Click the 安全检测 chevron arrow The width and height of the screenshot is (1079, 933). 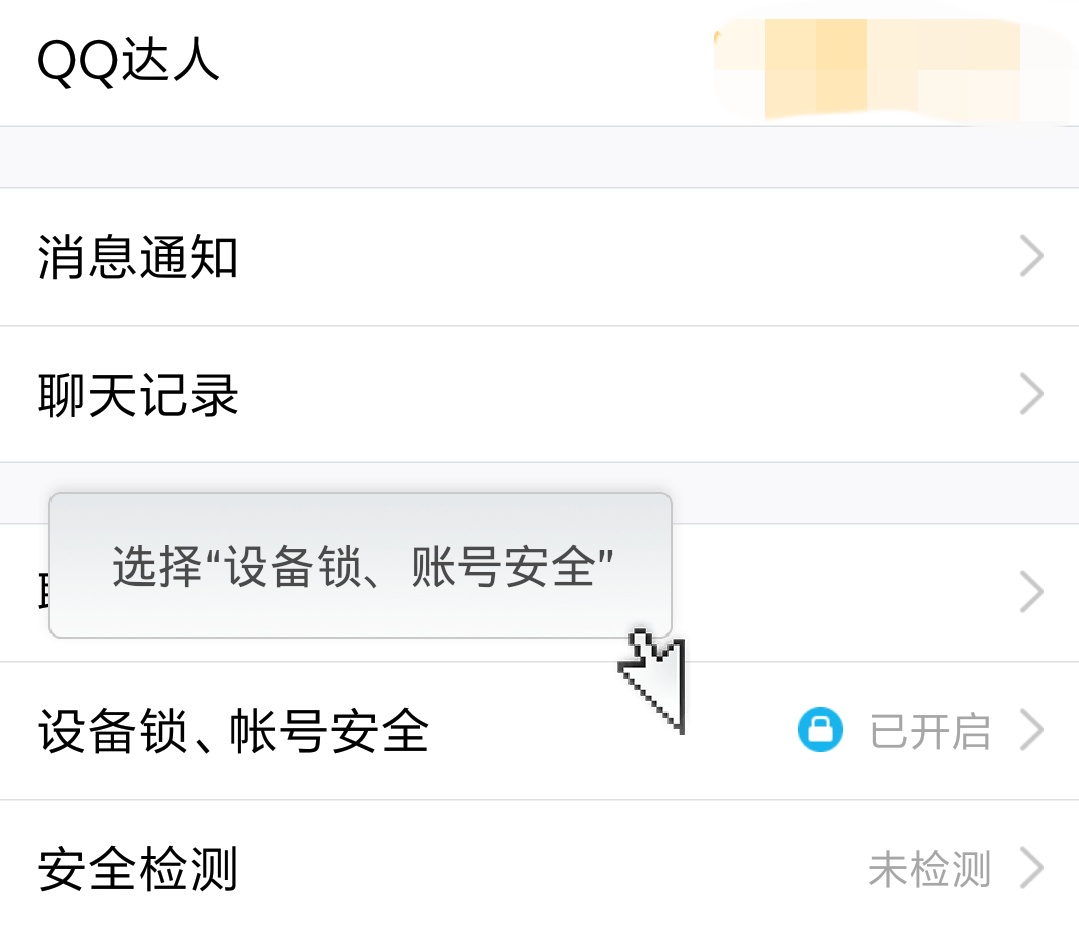coord(1032,868)
